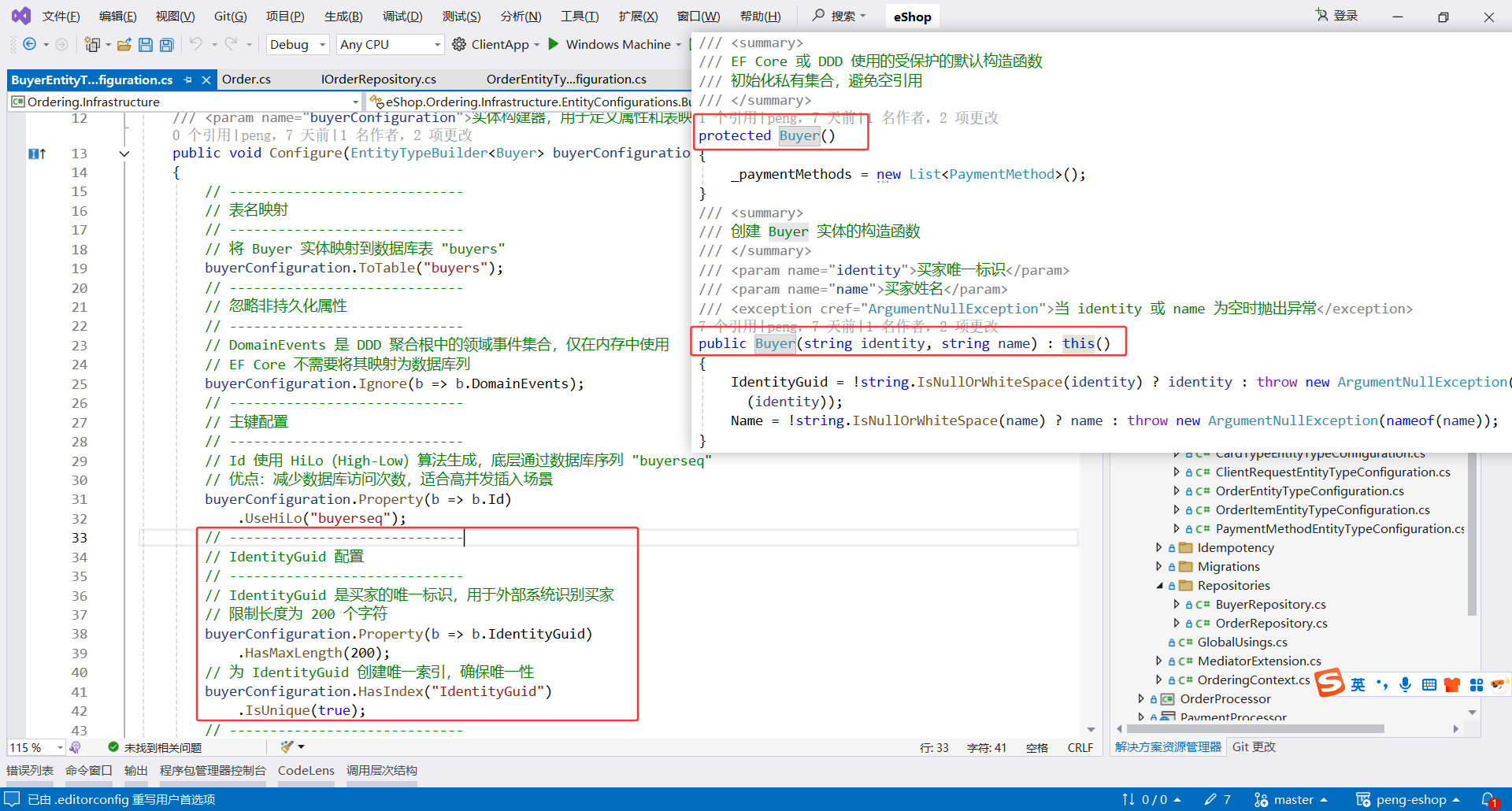Open the CodeLens panel tab

pyautogui.click(x=306, y=771)
